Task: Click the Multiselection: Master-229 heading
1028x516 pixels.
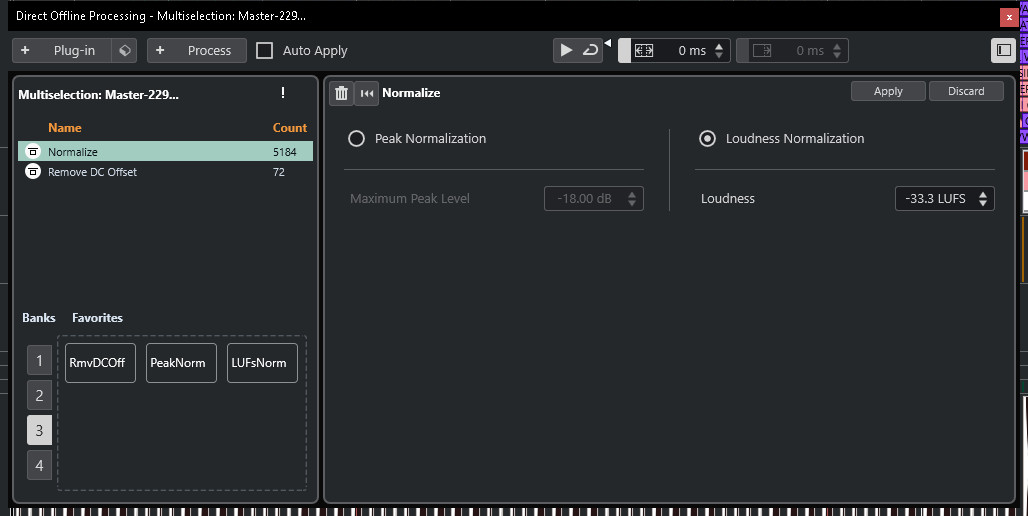Action: pyautogui.click(x=98, y=94)
